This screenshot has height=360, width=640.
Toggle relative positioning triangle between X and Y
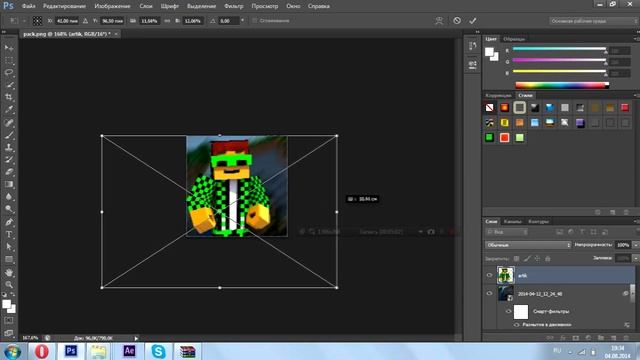(x=85, y=20)
